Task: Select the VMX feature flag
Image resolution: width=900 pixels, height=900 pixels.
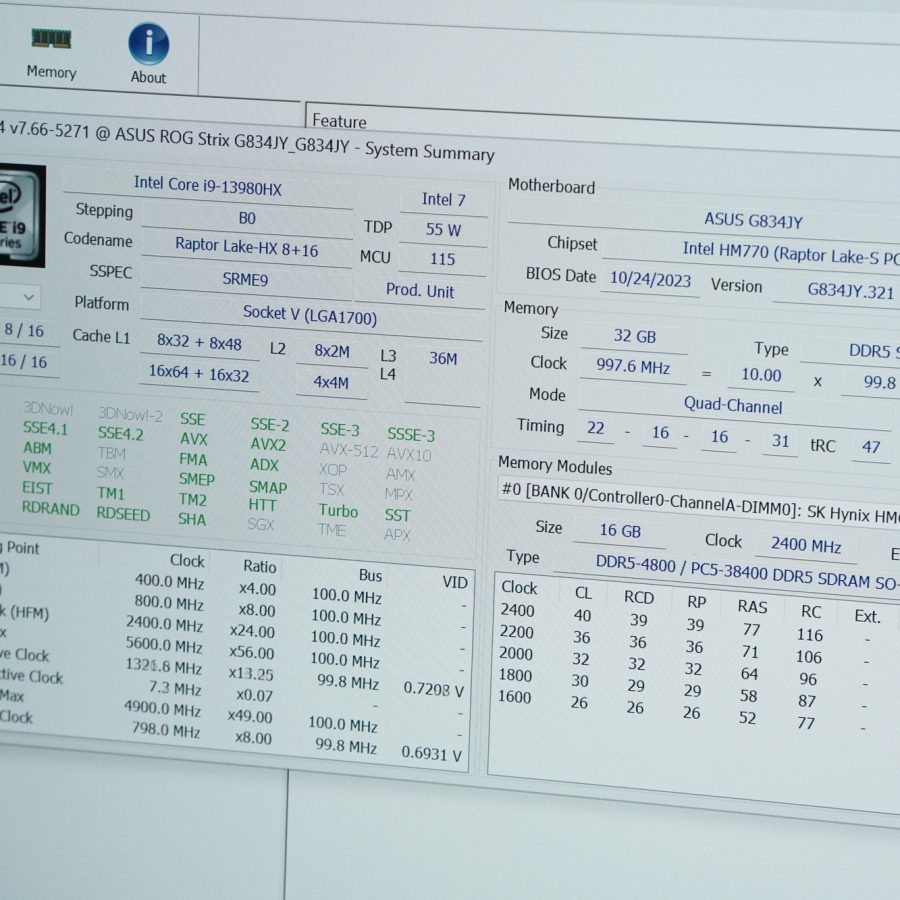Action: 37,467
